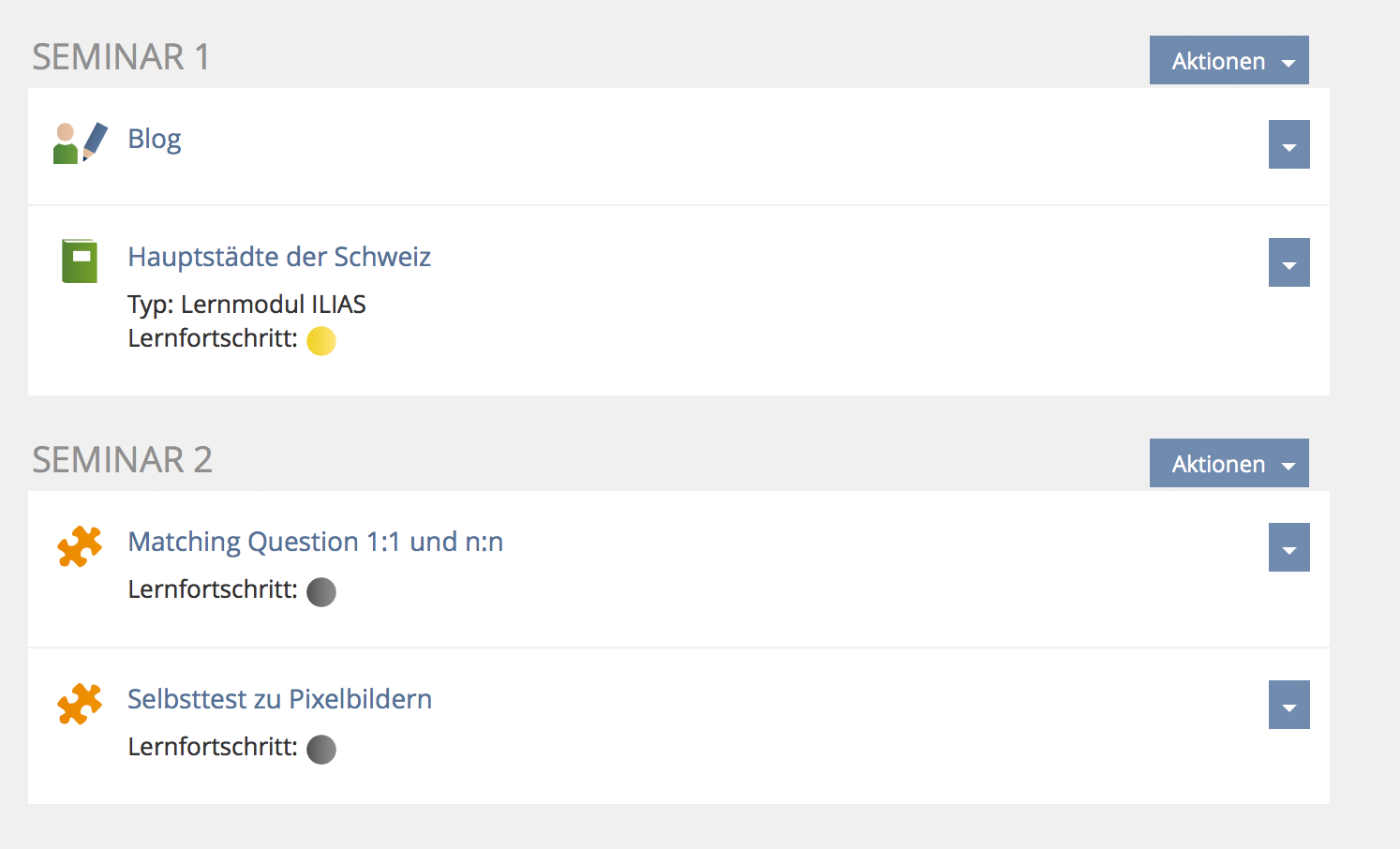The height and width of the screenshot is (849, 1400).
Task: Expand Selbsttest zu Pixelbildern actions arrow
Action: 1288,706
